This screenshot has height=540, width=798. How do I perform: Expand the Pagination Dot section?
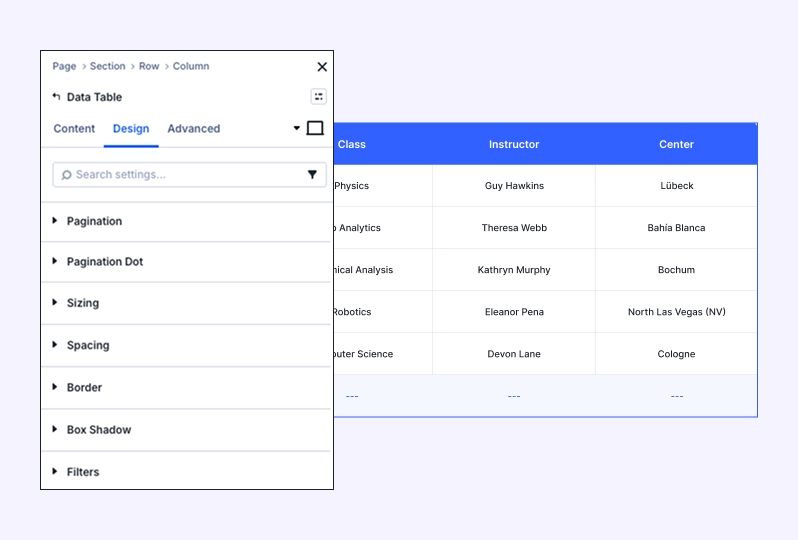click(x=104, y=262)
